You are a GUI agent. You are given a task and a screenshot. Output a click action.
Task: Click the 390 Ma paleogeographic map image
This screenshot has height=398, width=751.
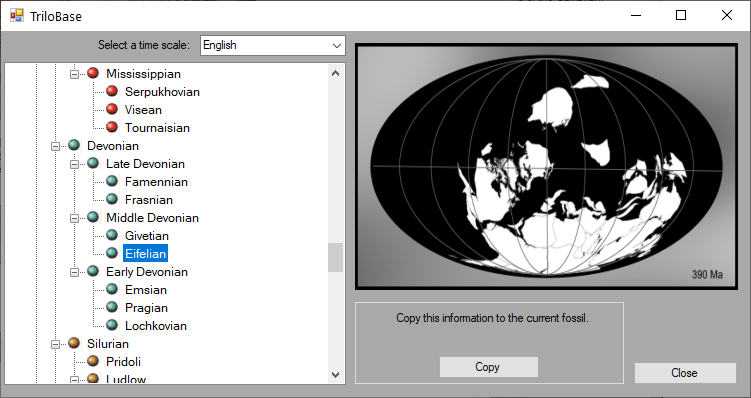(x=546, y=167)
